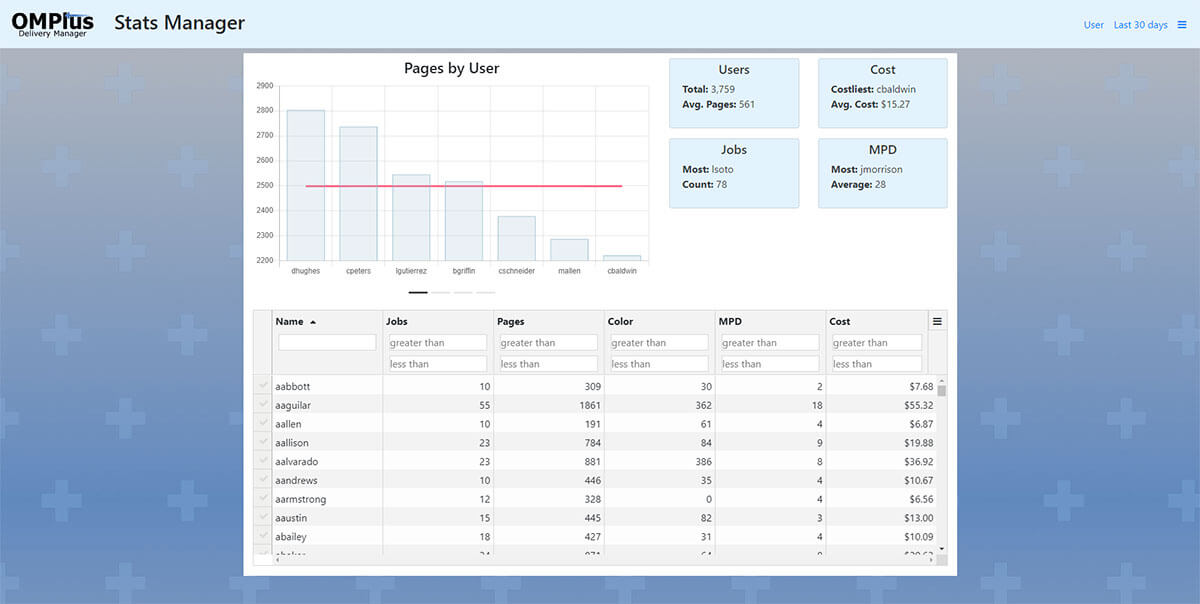Open the hamburger menu in top header
Screen dimensions: 1200x604
coord(1181,25)
